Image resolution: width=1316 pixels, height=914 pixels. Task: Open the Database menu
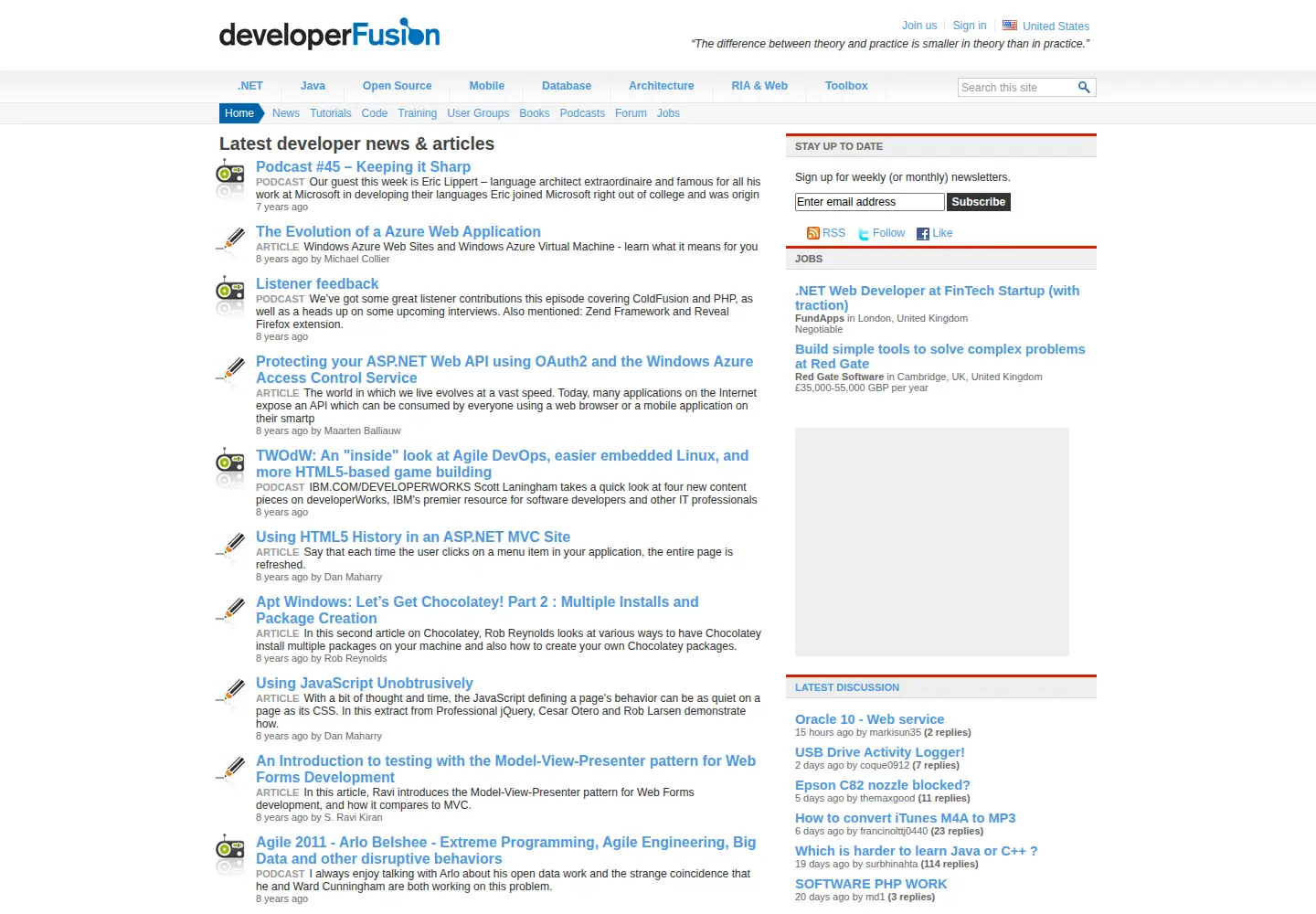(x=567, y=86)
